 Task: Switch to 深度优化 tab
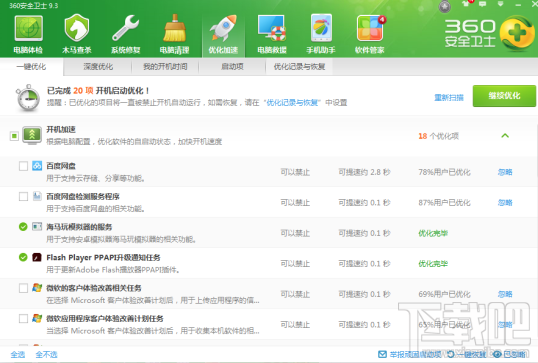(x=98, y=67)
